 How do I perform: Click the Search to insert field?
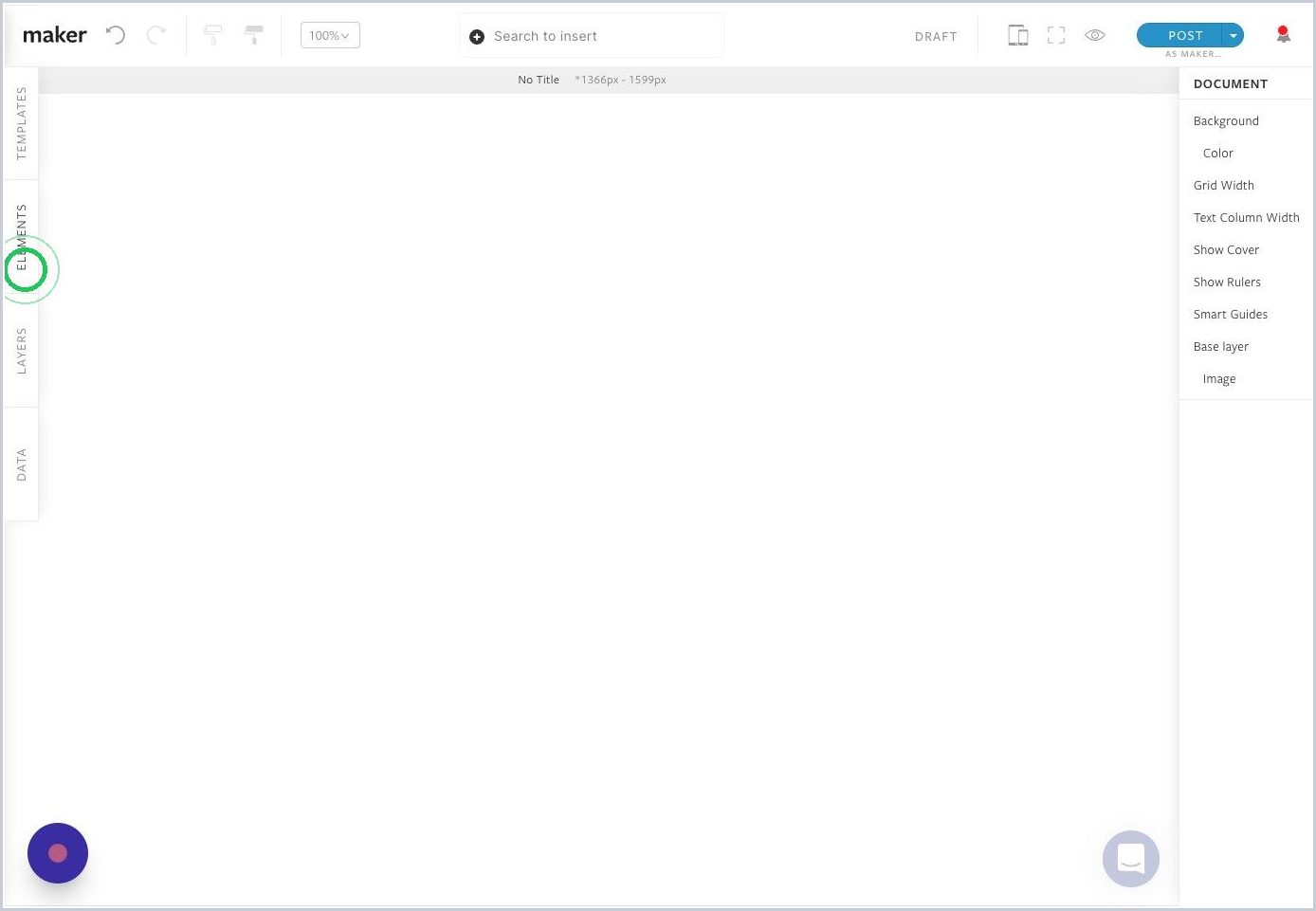tap(591, 36)
